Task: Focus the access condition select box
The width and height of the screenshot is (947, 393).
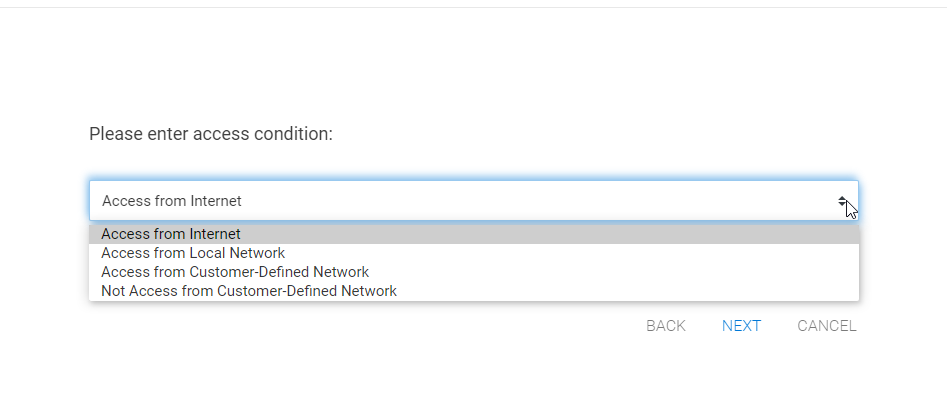Action: (474, 200)
